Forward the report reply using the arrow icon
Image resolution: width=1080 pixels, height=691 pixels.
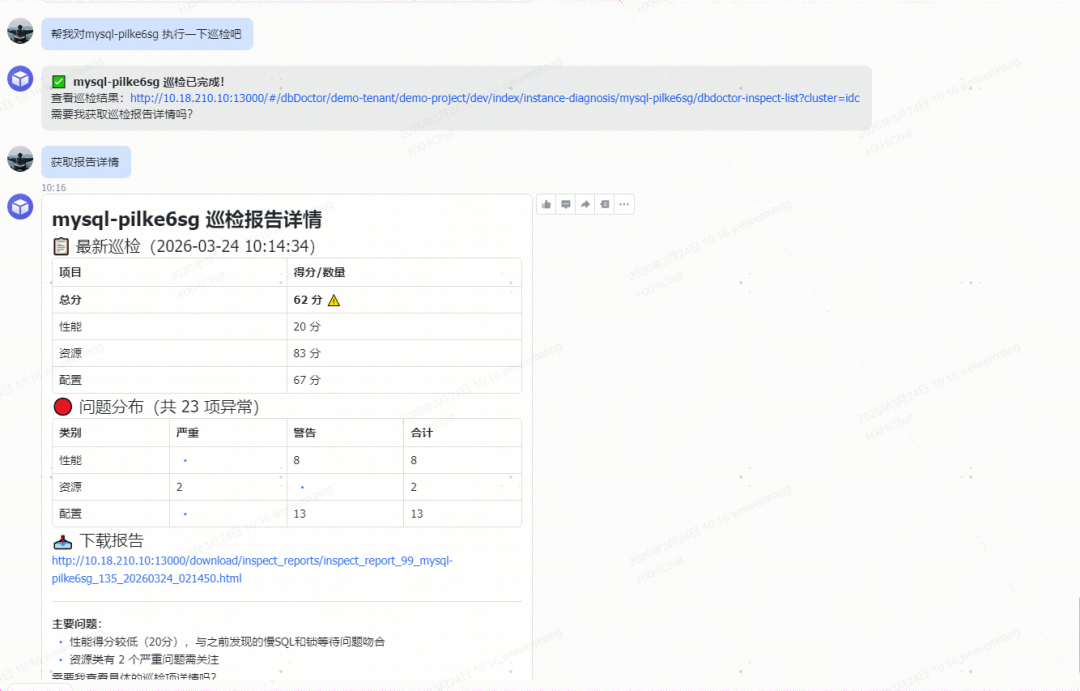coord(585,204)
